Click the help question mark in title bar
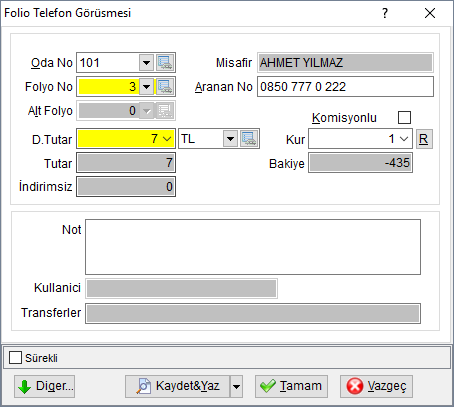454x407 pixels. click(385, 13)
